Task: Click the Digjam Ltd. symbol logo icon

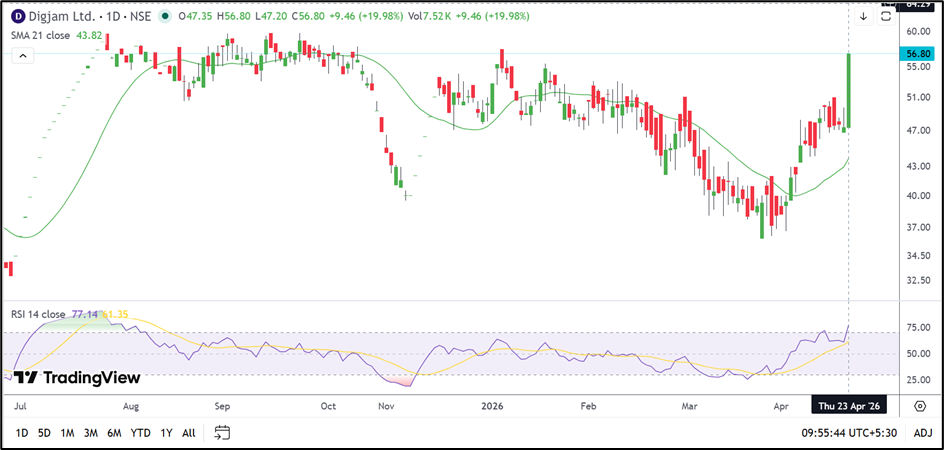Action: click(x=19, y=17)
